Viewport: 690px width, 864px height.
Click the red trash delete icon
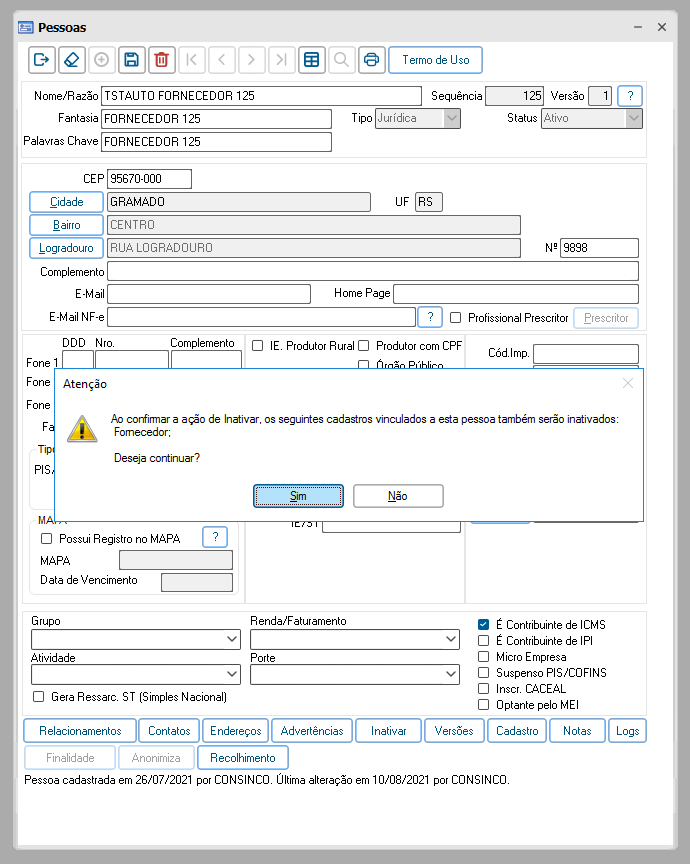[161, 60]
